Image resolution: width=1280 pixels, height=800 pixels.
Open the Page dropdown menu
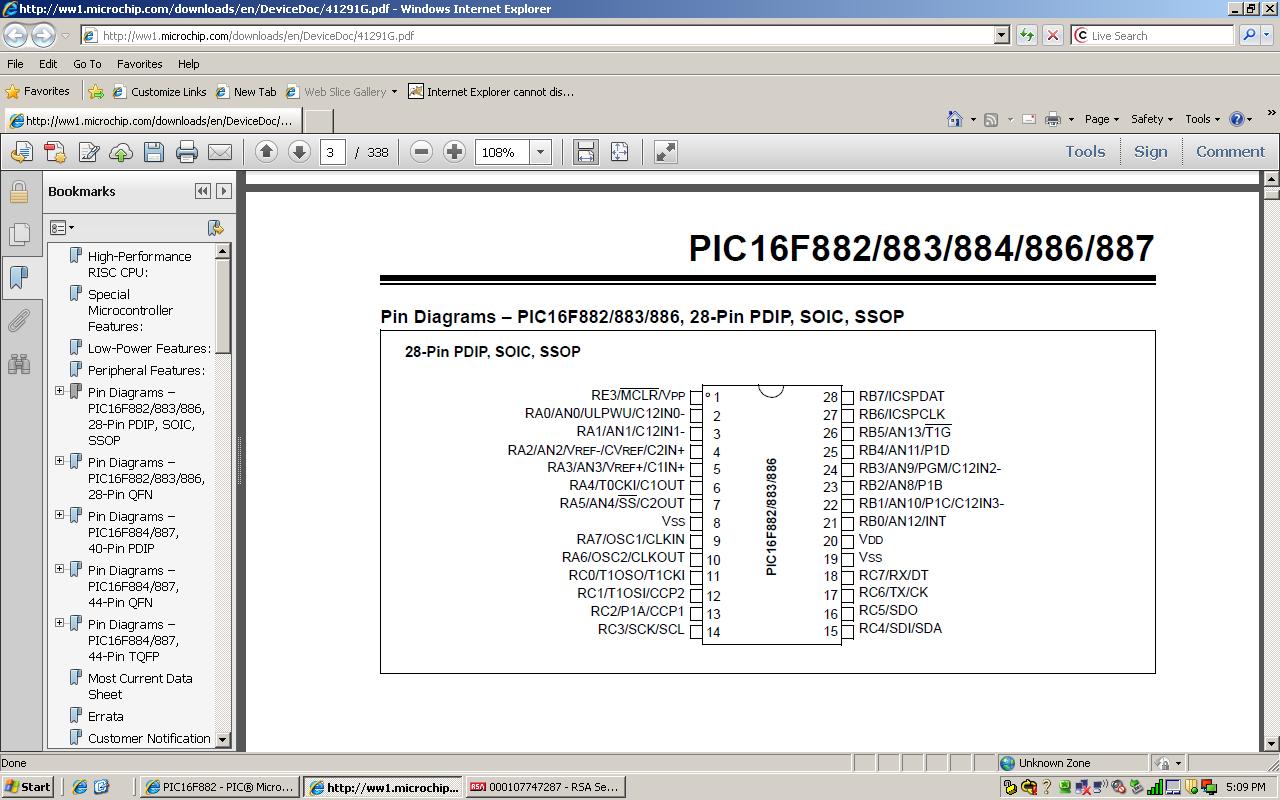point(1102,119)
